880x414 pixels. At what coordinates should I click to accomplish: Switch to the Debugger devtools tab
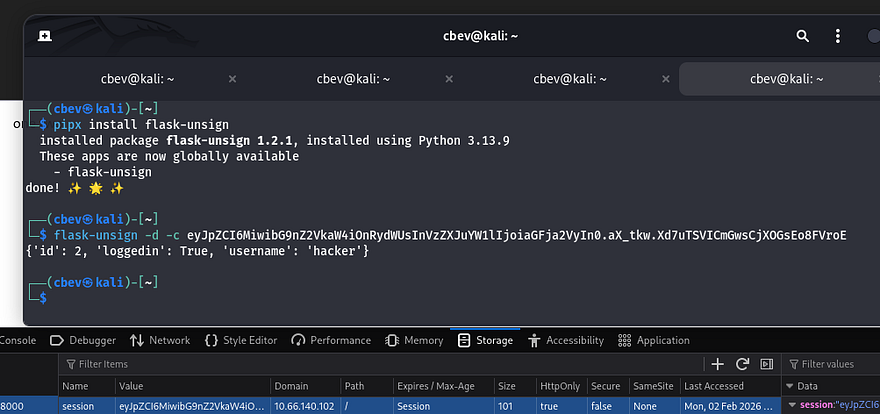click(84, 340)
